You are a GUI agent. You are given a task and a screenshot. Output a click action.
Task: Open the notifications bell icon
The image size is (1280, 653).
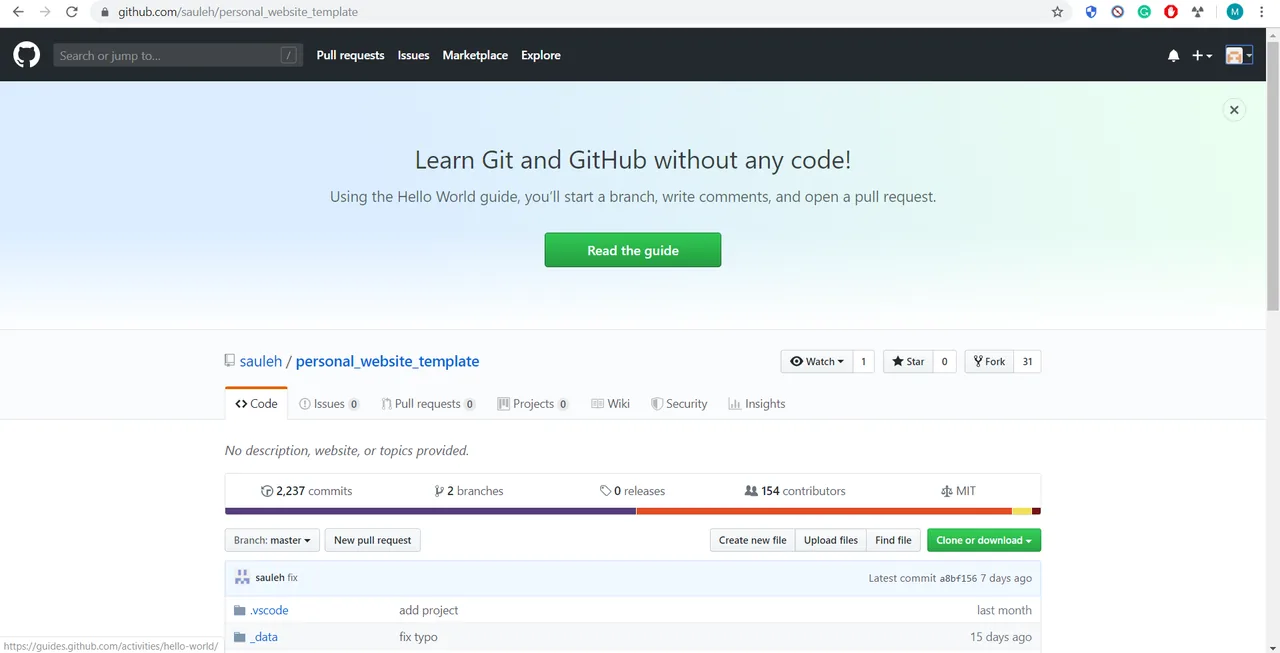pyautogui.click(x=1173, y=56)
